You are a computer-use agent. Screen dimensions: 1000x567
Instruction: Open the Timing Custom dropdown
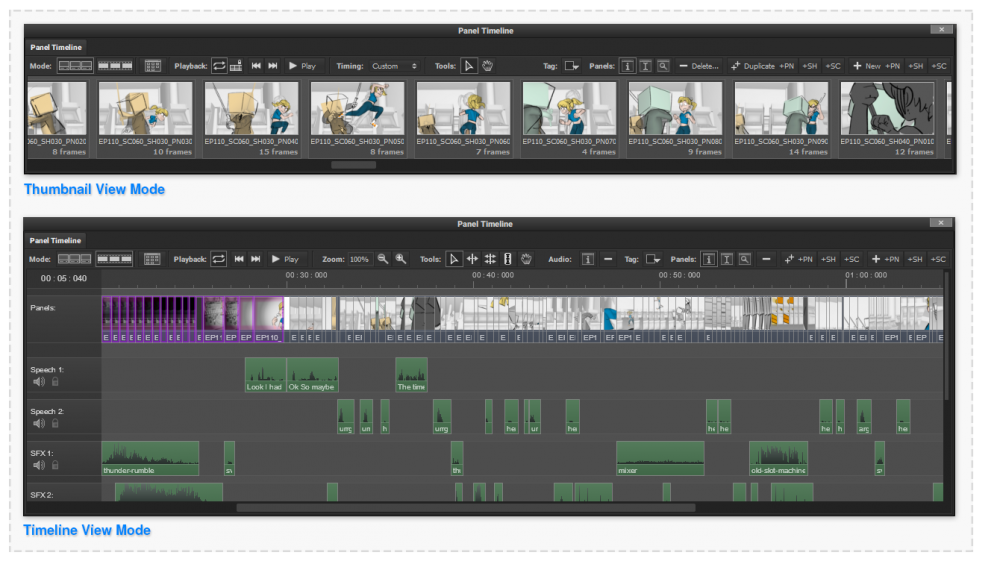397,66
